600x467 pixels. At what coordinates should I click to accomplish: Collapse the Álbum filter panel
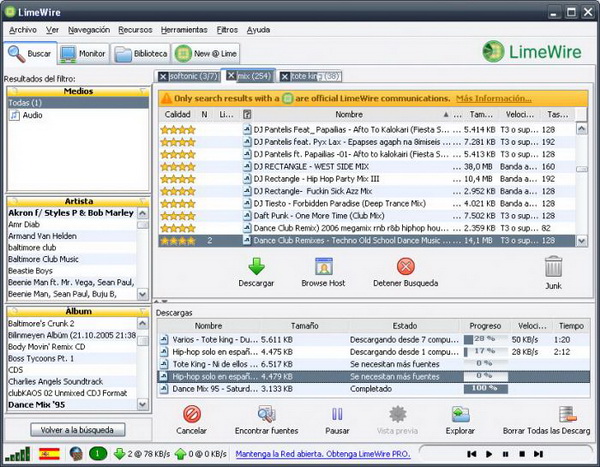click(143, 311)
